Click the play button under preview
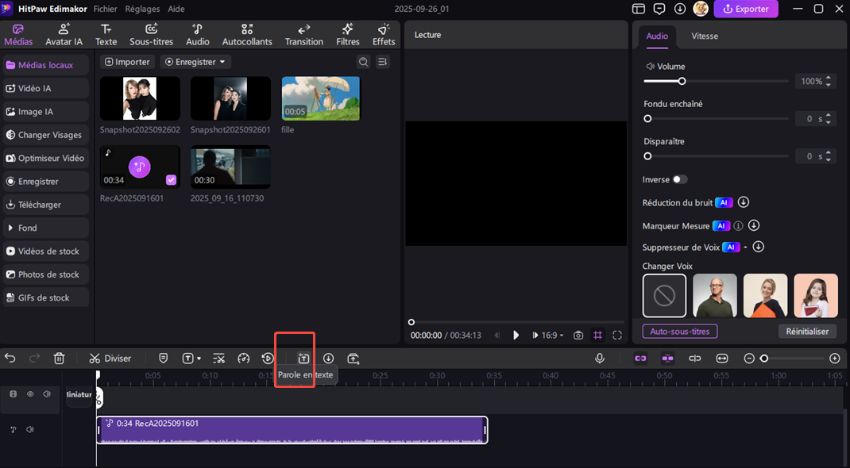The width and height of the screenshot is (850, 468). tap(516, 335)
